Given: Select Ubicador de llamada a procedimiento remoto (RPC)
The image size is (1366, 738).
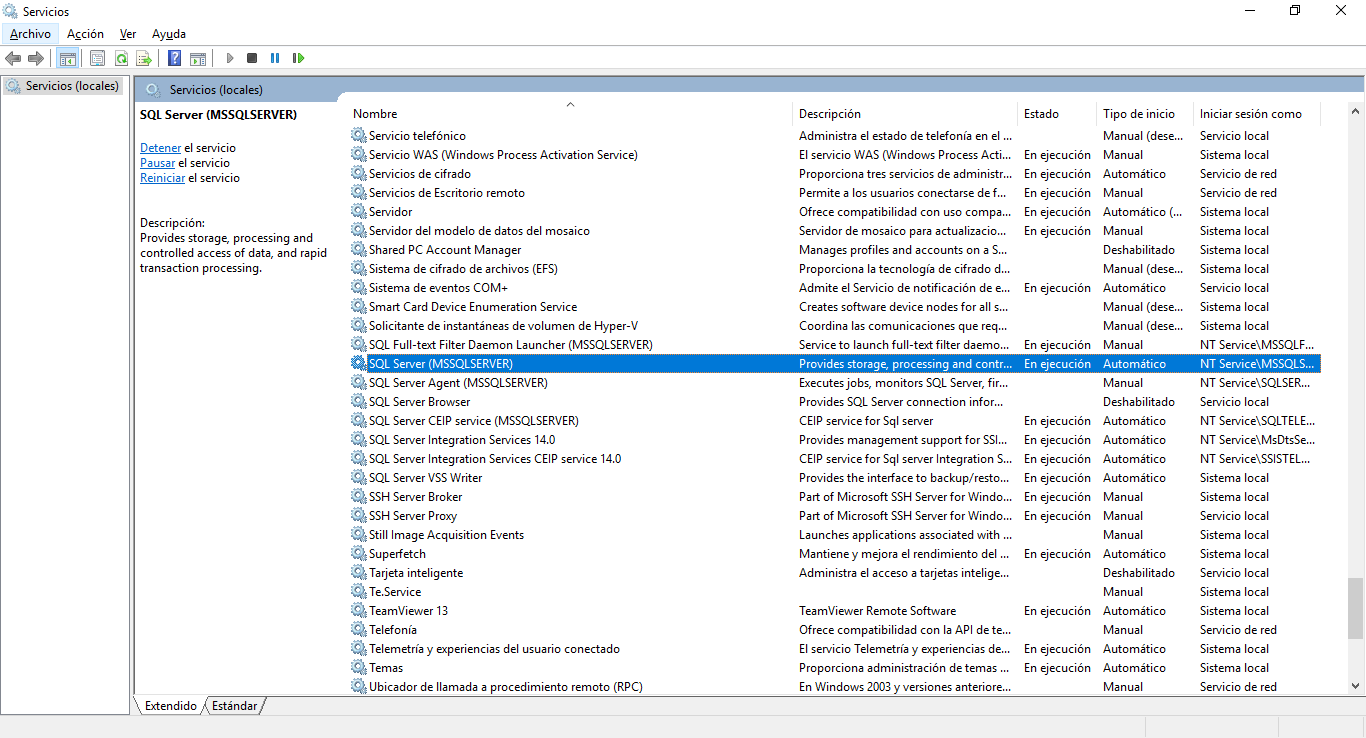Looking at the screenshot, I should 834,687.
